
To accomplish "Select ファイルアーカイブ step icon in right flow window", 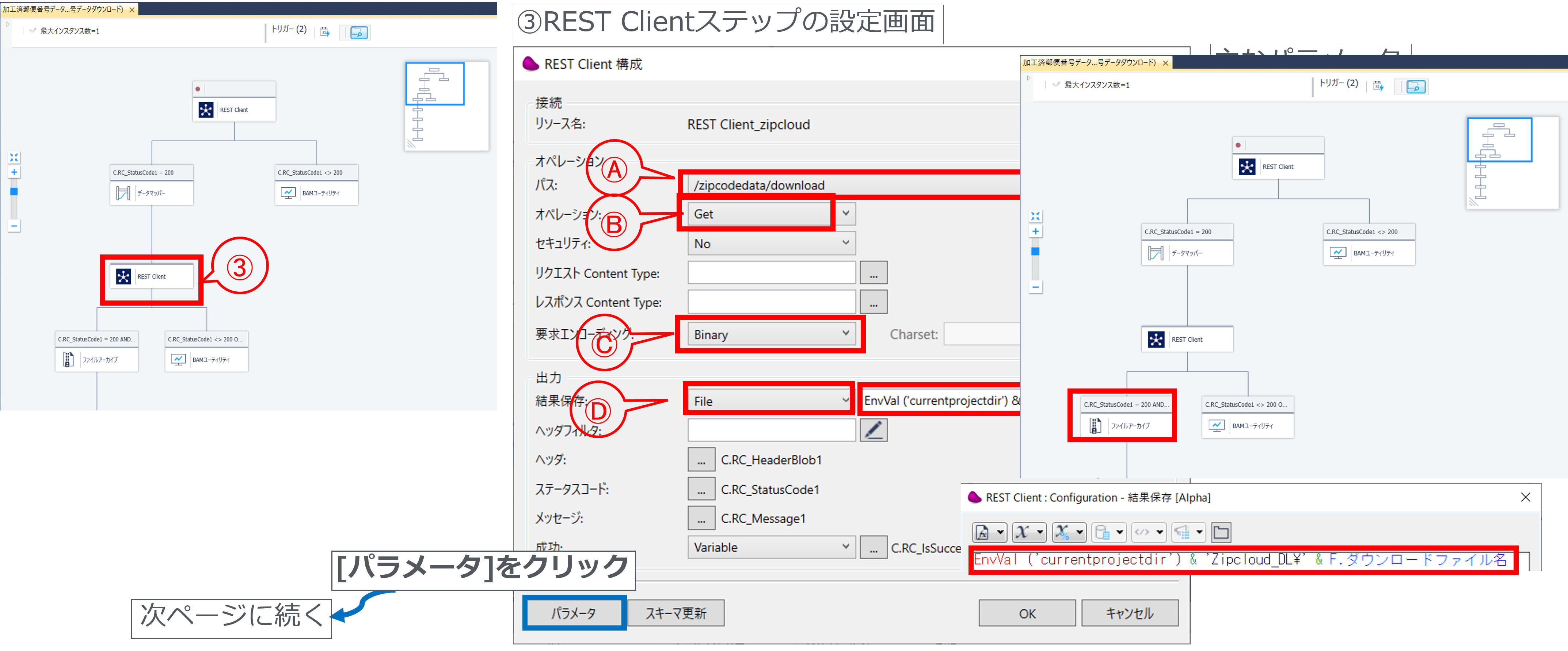I will pyautogui.click(x=1095, y=426).
